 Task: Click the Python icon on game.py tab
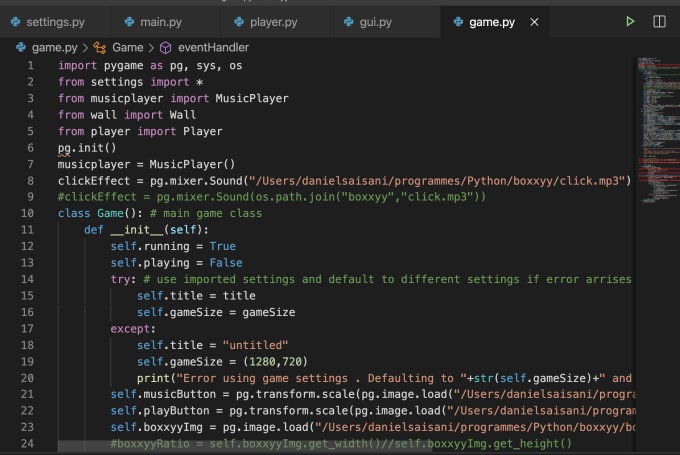pos(458,22)
